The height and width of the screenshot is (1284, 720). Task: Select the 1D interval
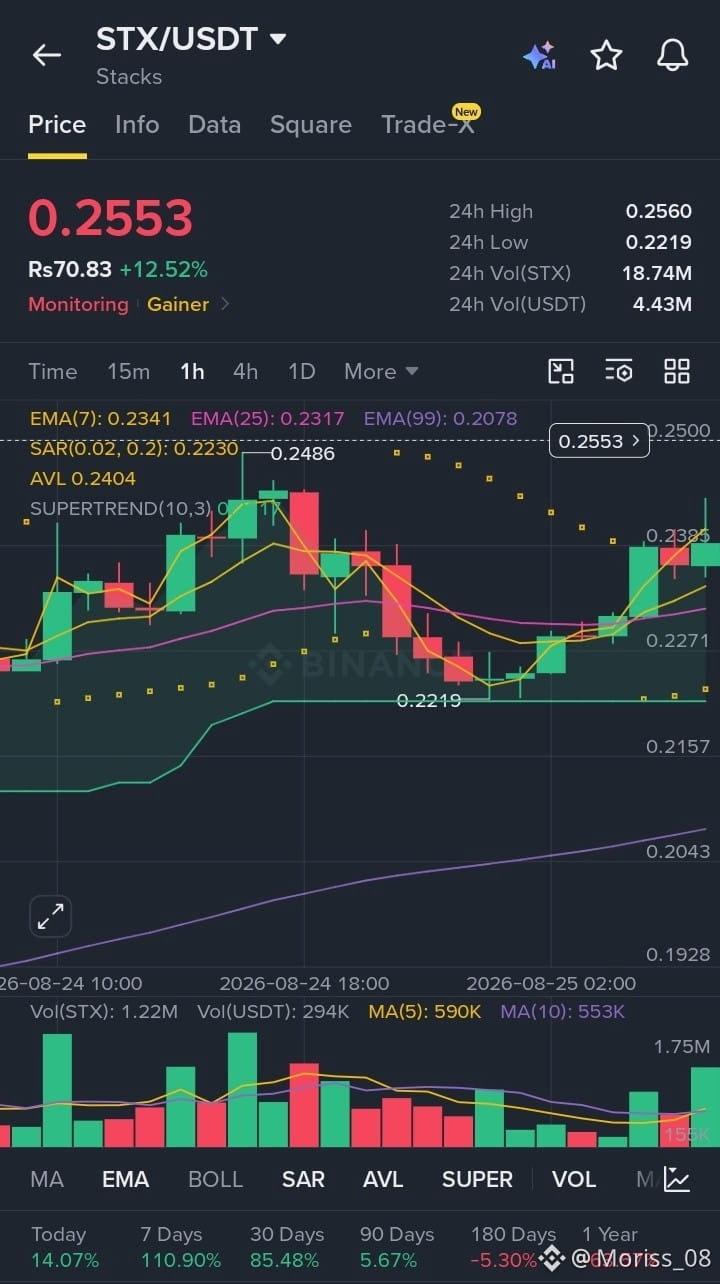tap(301, 372)
